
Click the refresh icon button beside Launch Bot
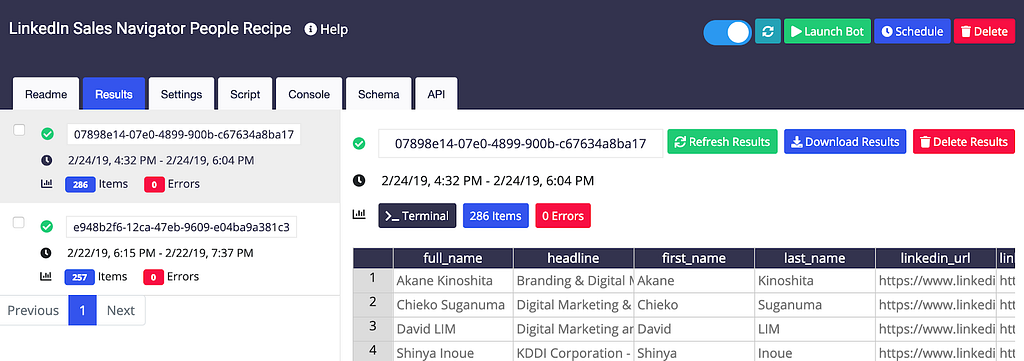(x=768, y=31)
